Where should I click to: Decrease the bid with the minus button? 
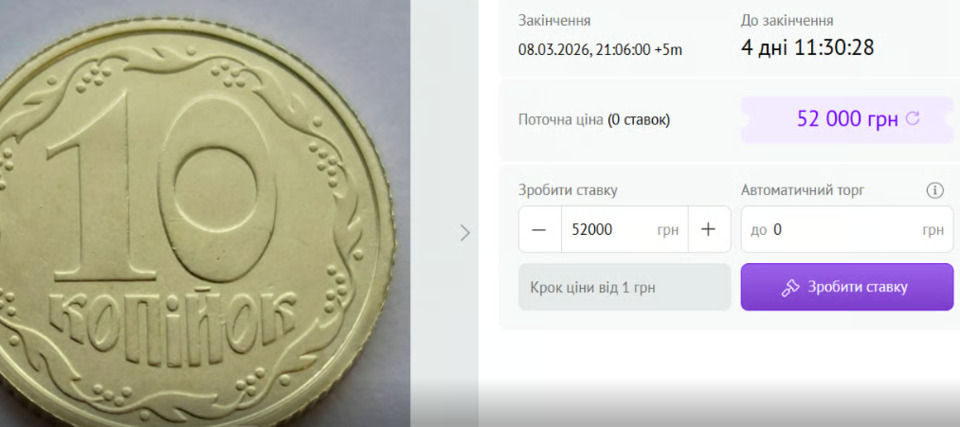(539, 230)
